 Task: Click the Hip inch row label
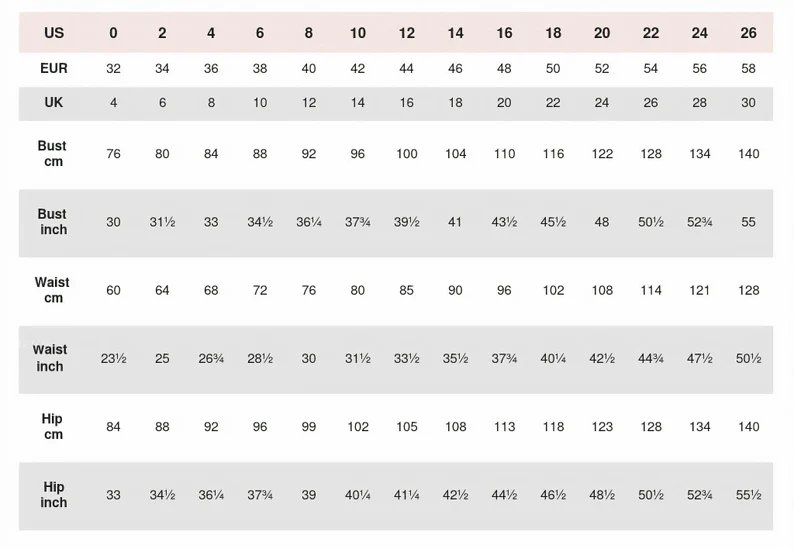(x=54, y=495)
